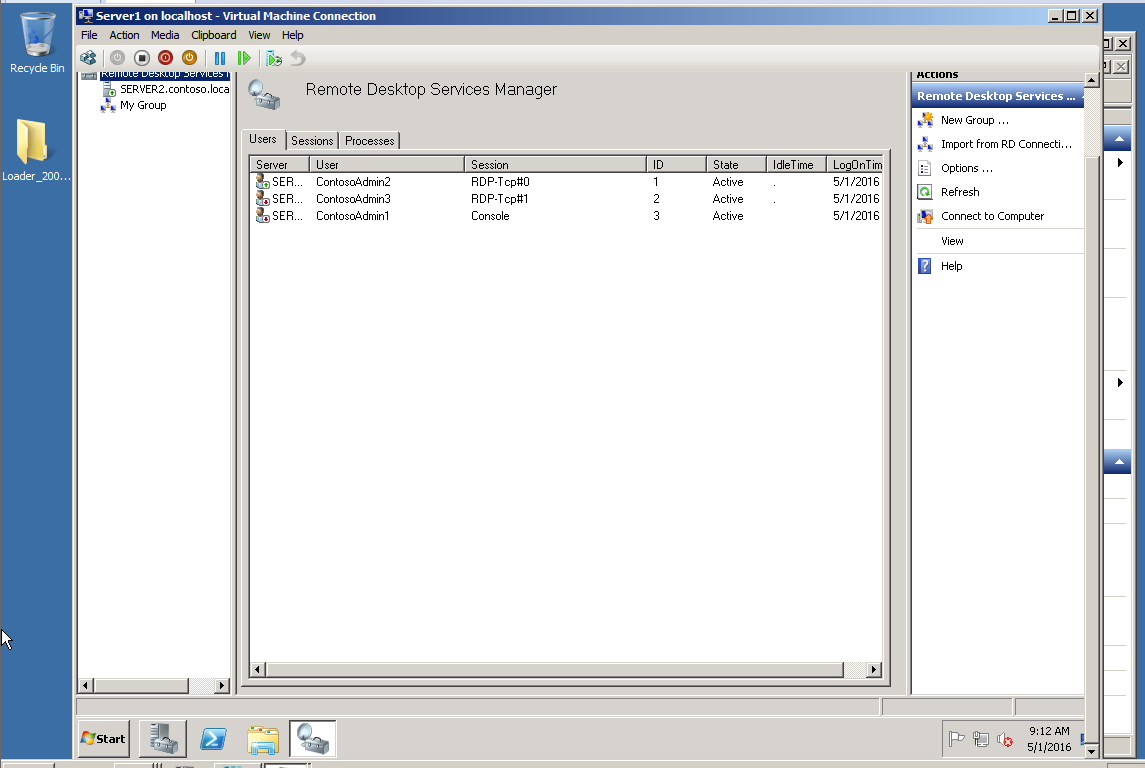Click Connect to Computer action
The image size is (1145, 768).
[992, 216]
